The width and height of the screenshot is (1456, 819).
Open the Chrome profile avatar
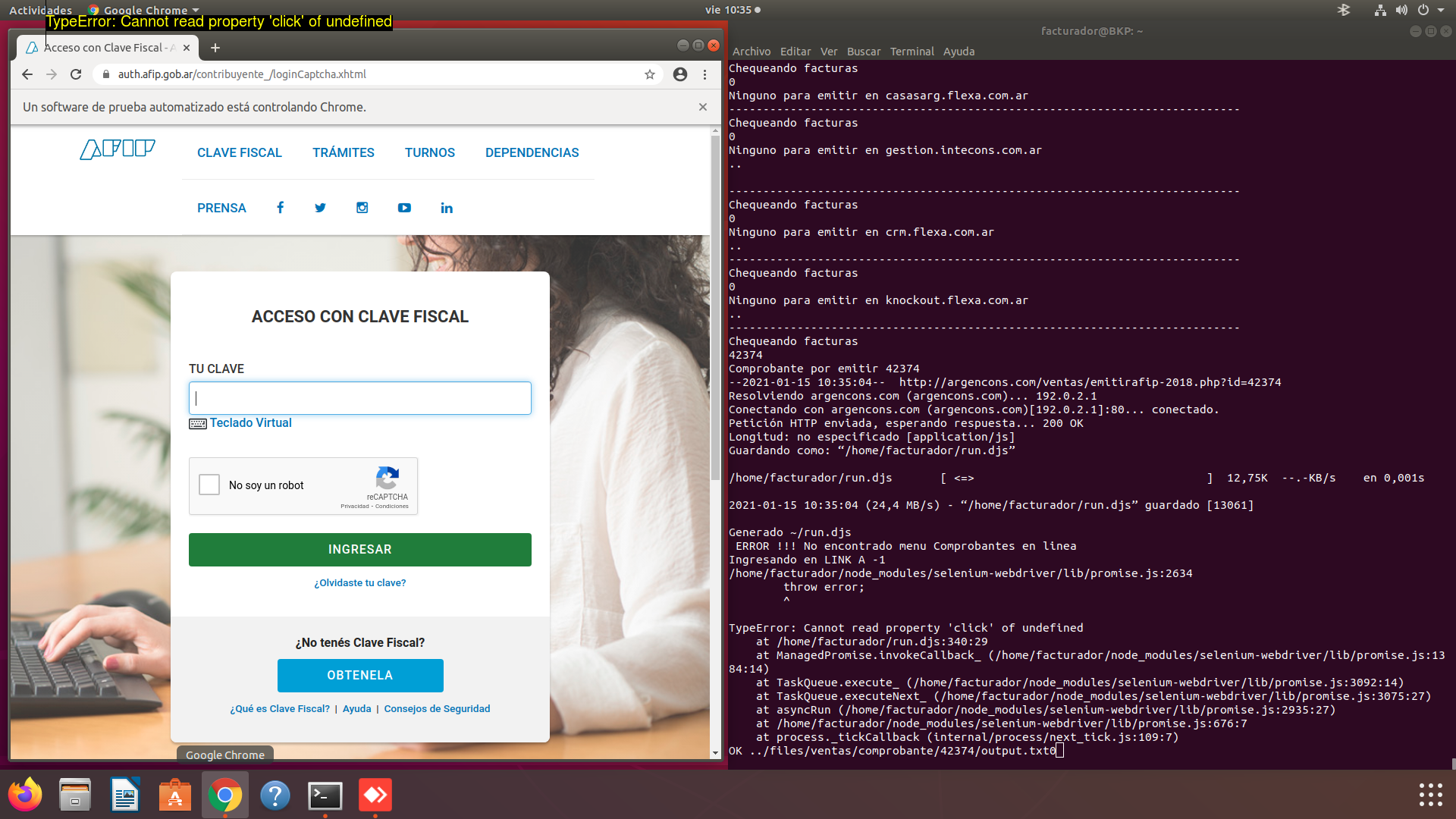(680, 74)
